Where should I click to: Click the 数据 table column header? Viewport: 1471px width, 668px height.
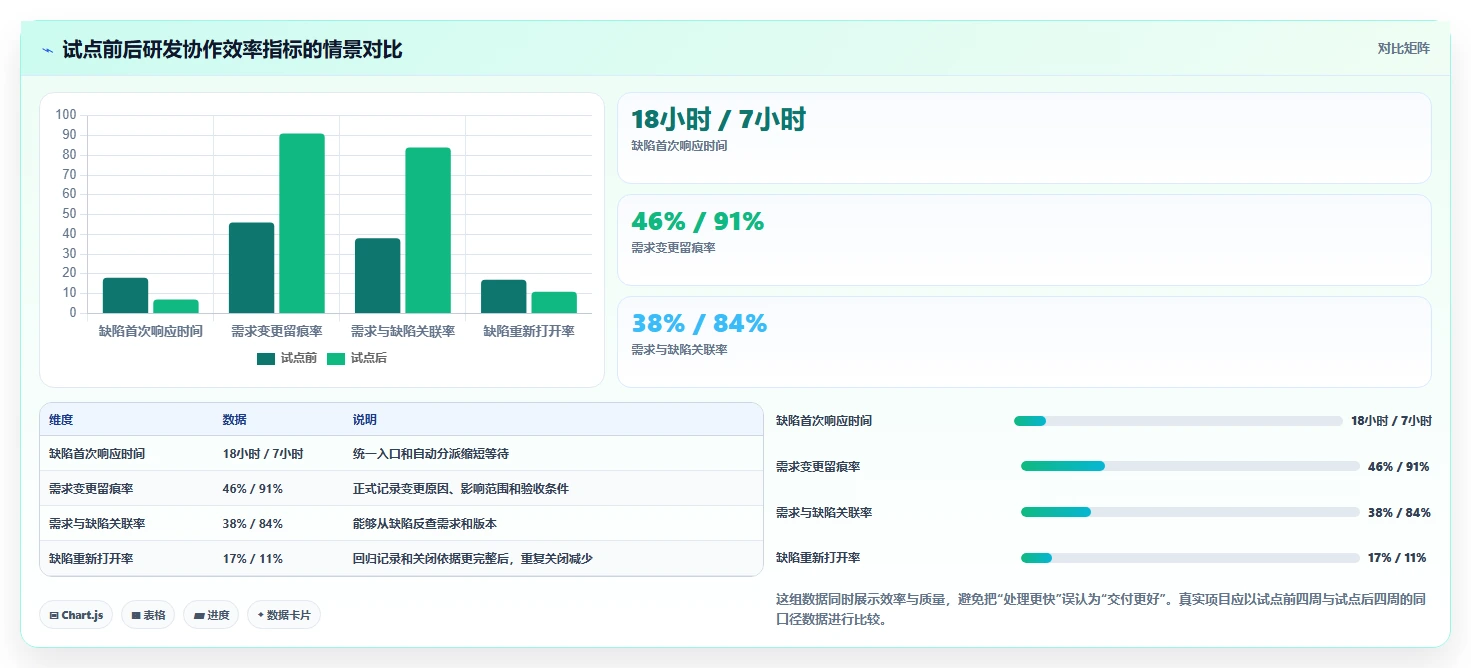[234, 420]
